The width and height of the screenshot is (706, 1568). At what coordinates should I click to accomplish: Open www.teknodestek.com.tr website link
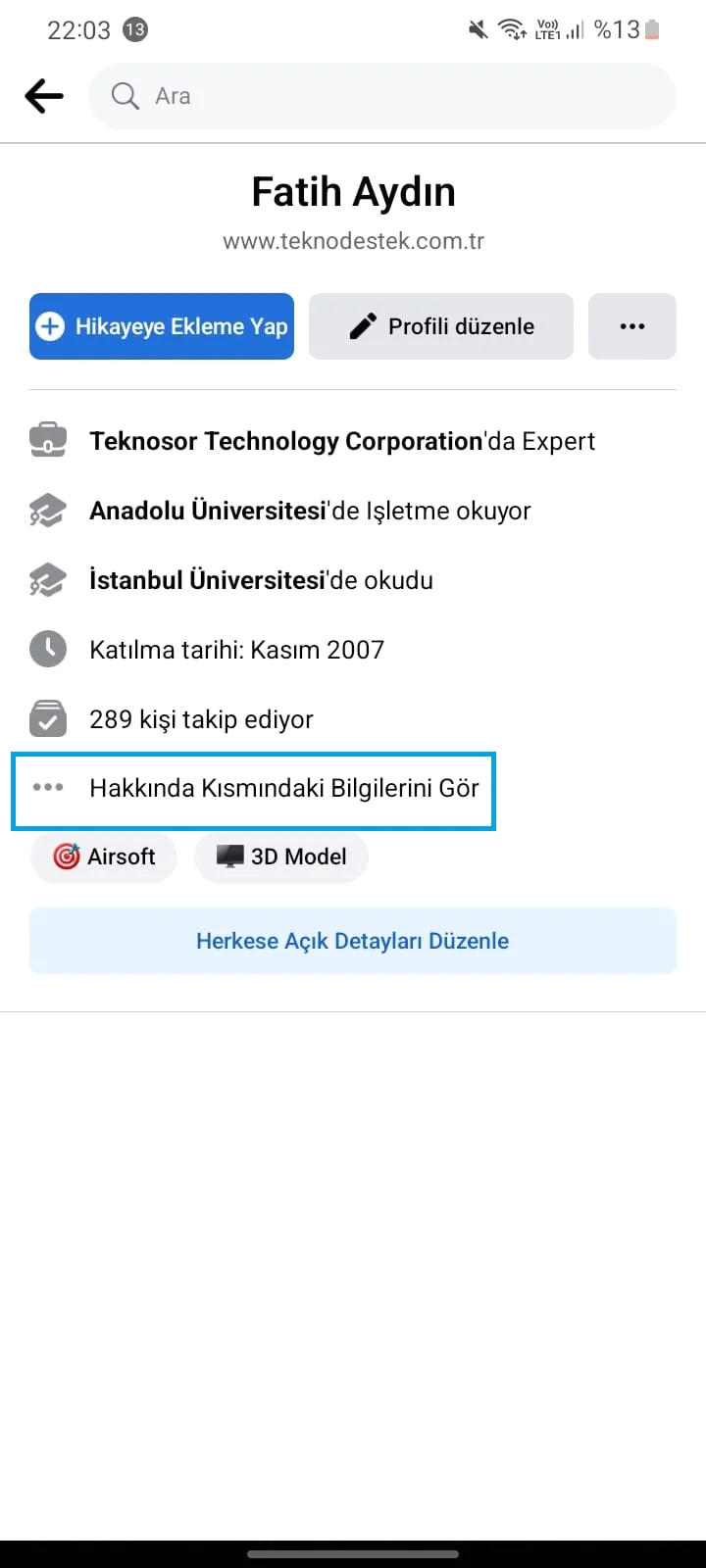point(352,240)
